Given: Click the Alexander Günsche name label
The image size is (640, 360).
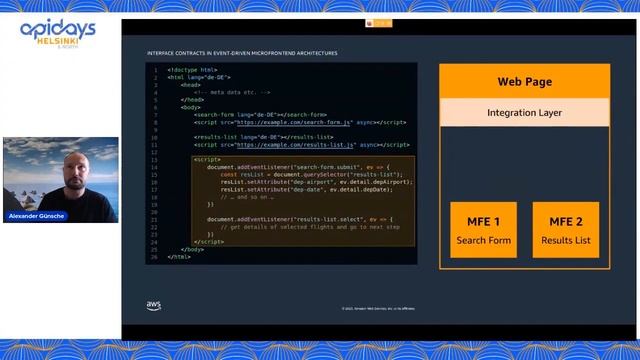Looking at the screenshot, I should click(36, 216).
